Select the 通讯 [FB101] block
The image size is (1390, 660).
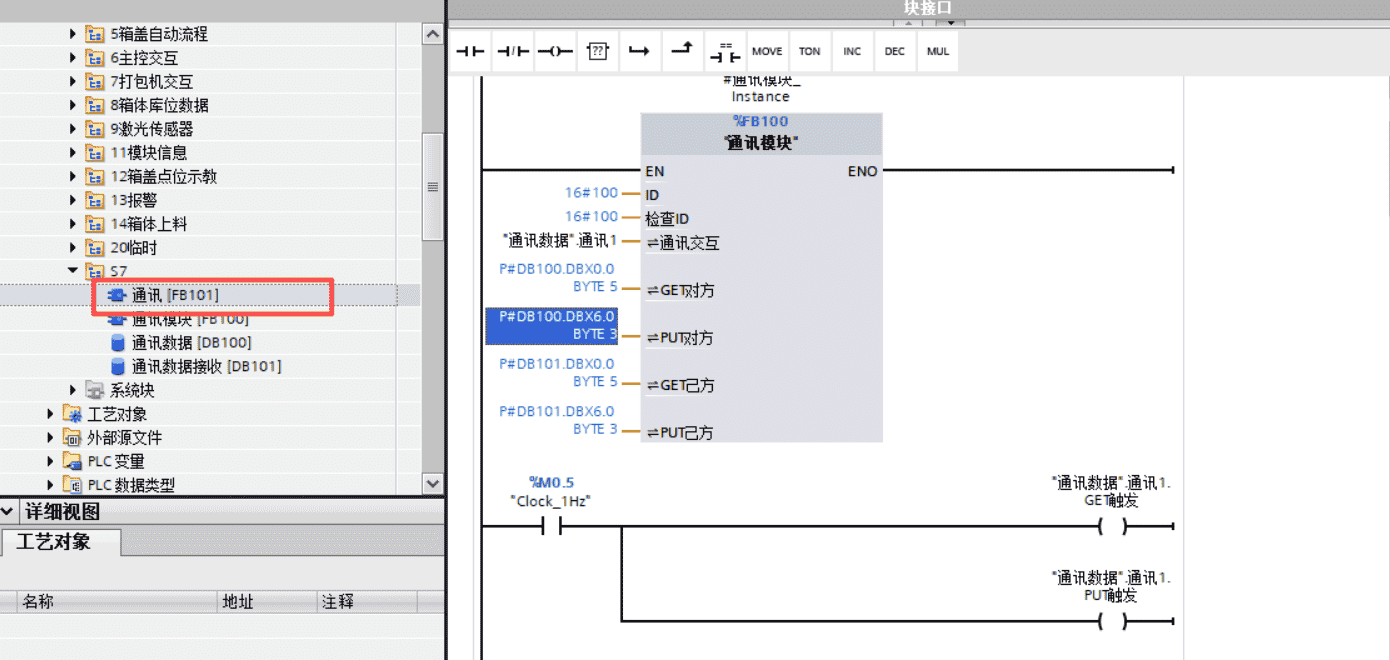coord(174,295)
